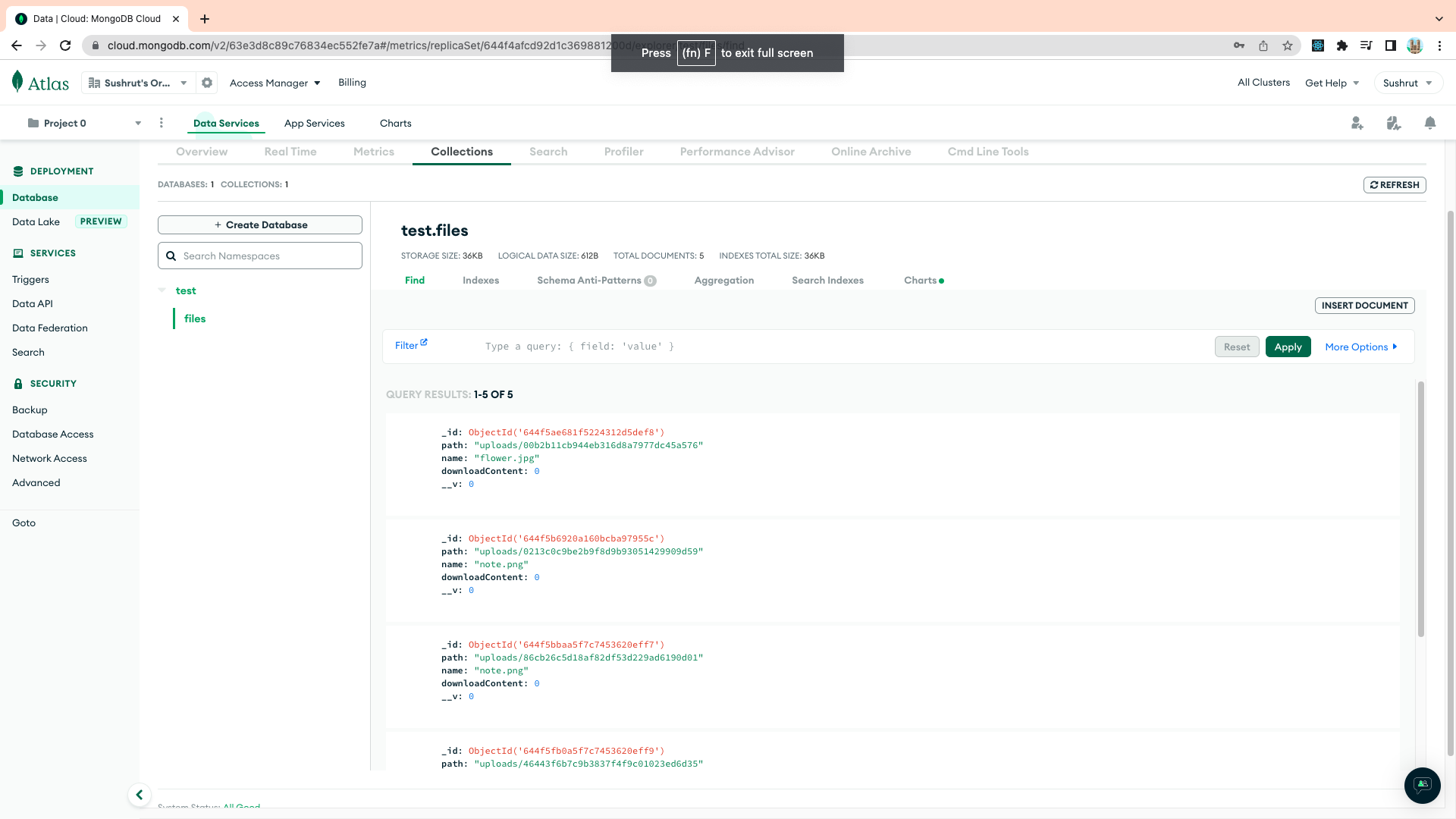Open Filter via its external-link icon

pos(424,341)
